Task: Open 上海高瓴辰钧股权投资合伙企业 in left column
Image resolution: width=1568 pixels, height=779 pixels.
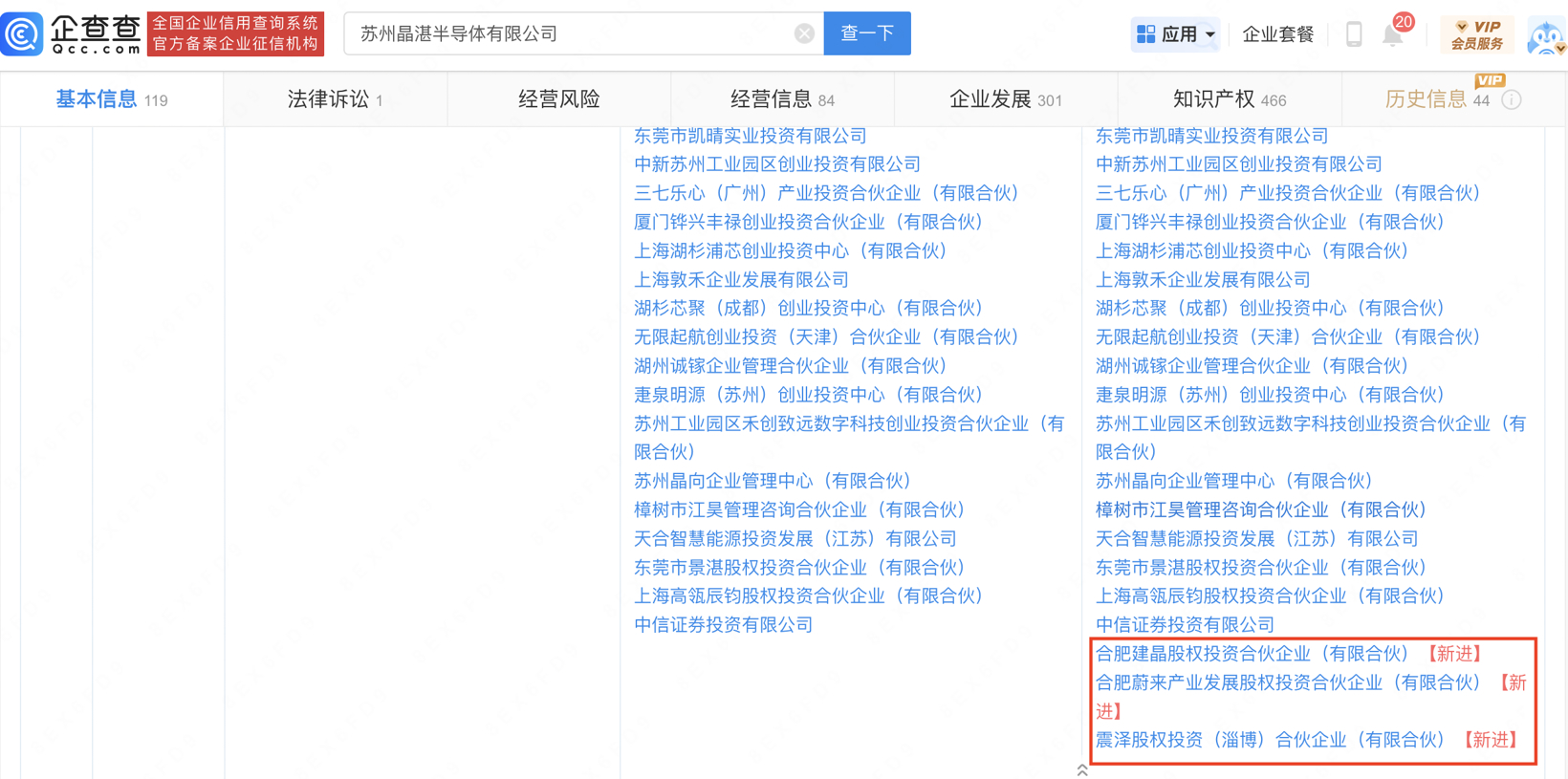Action: click(809, 595)
